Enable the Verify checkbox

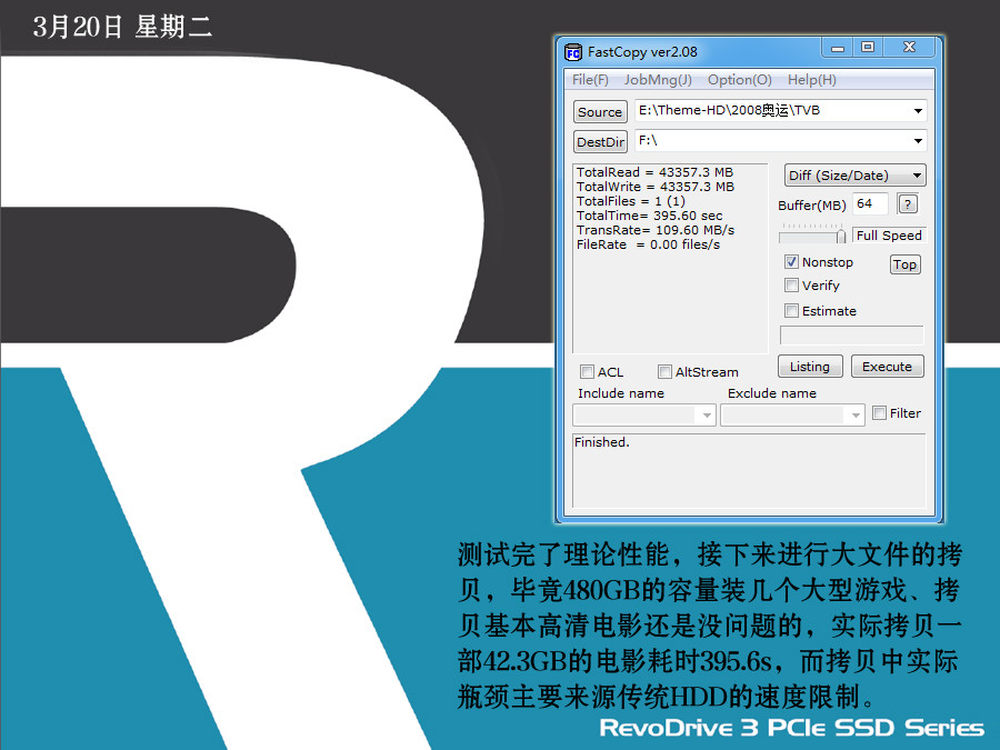791,285
